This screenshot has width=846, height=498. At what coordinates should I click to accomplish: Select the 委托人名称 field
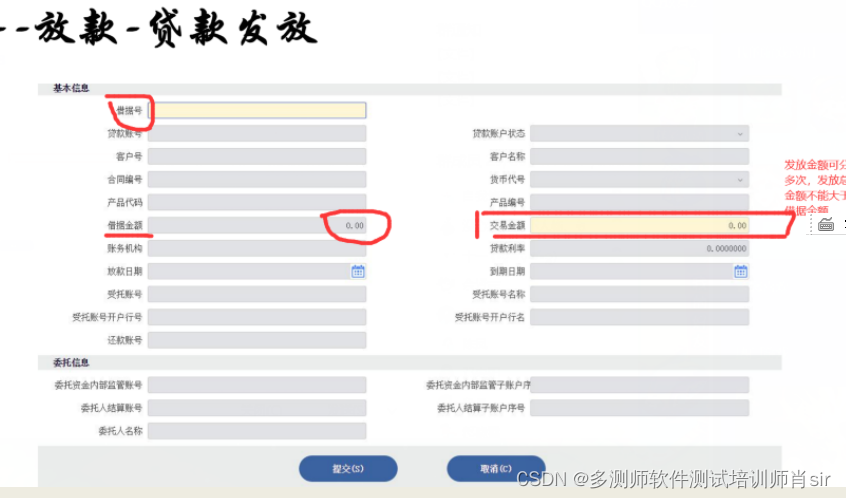[257, 431]
